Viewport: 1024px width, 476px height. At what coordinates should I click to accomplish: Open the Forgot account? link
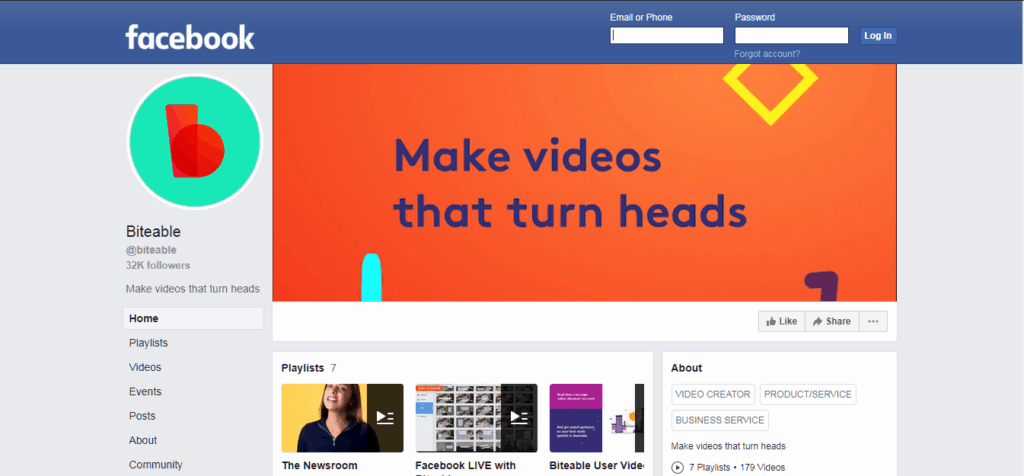[x=767, y=54]
